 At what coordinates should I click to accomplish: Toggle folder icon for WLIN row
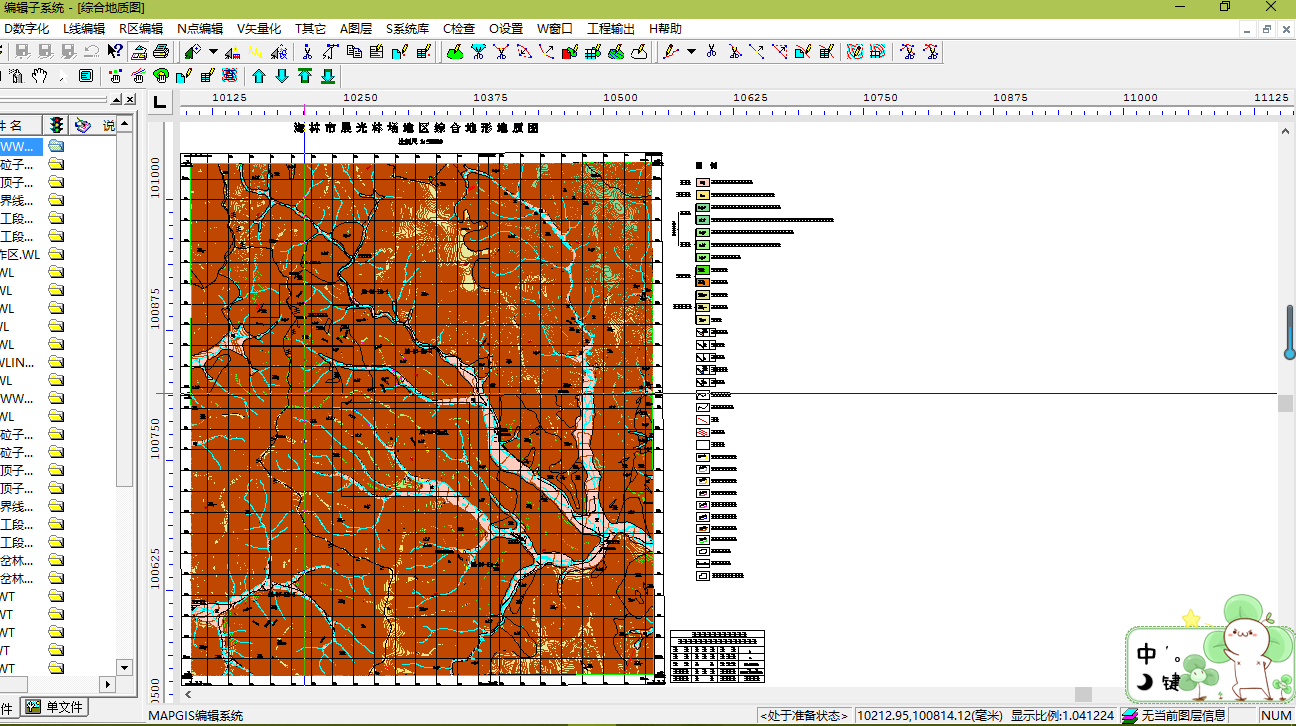pos(56,362)
